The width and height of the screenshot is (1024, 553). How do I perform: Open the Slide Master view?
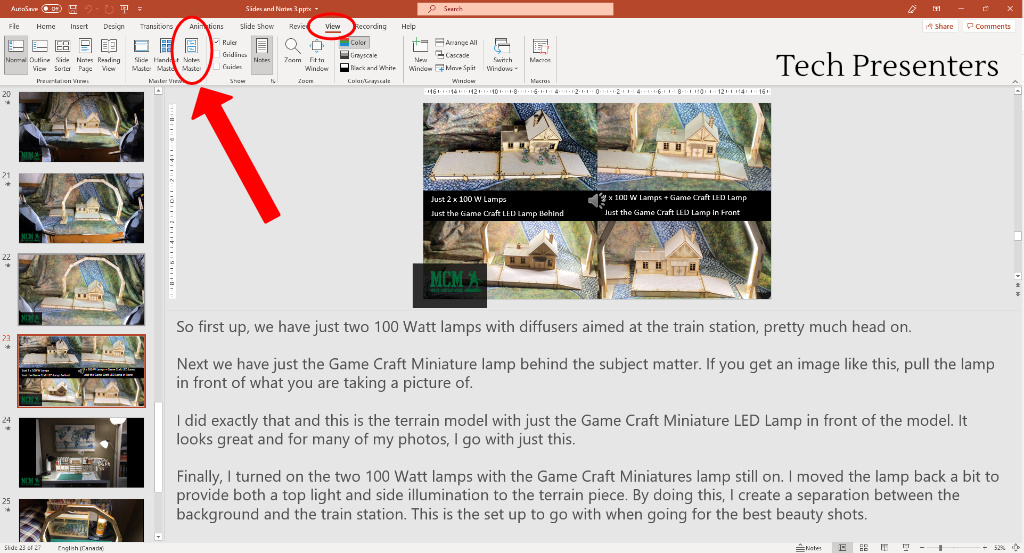point(141,55)
